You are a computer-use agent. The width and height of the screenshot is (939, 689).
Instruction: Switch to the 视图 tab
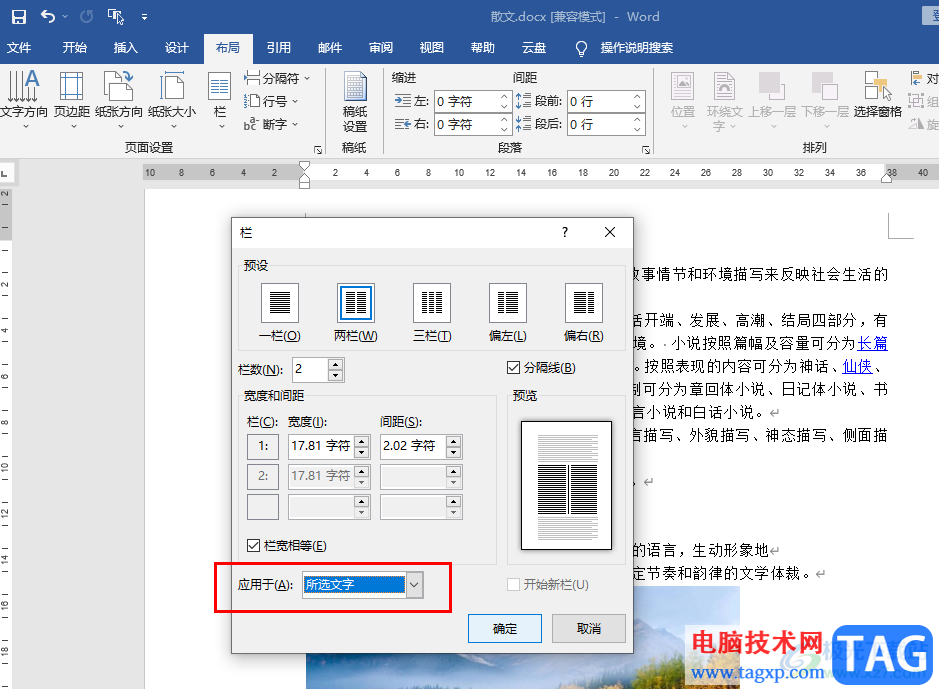point(432,48)
